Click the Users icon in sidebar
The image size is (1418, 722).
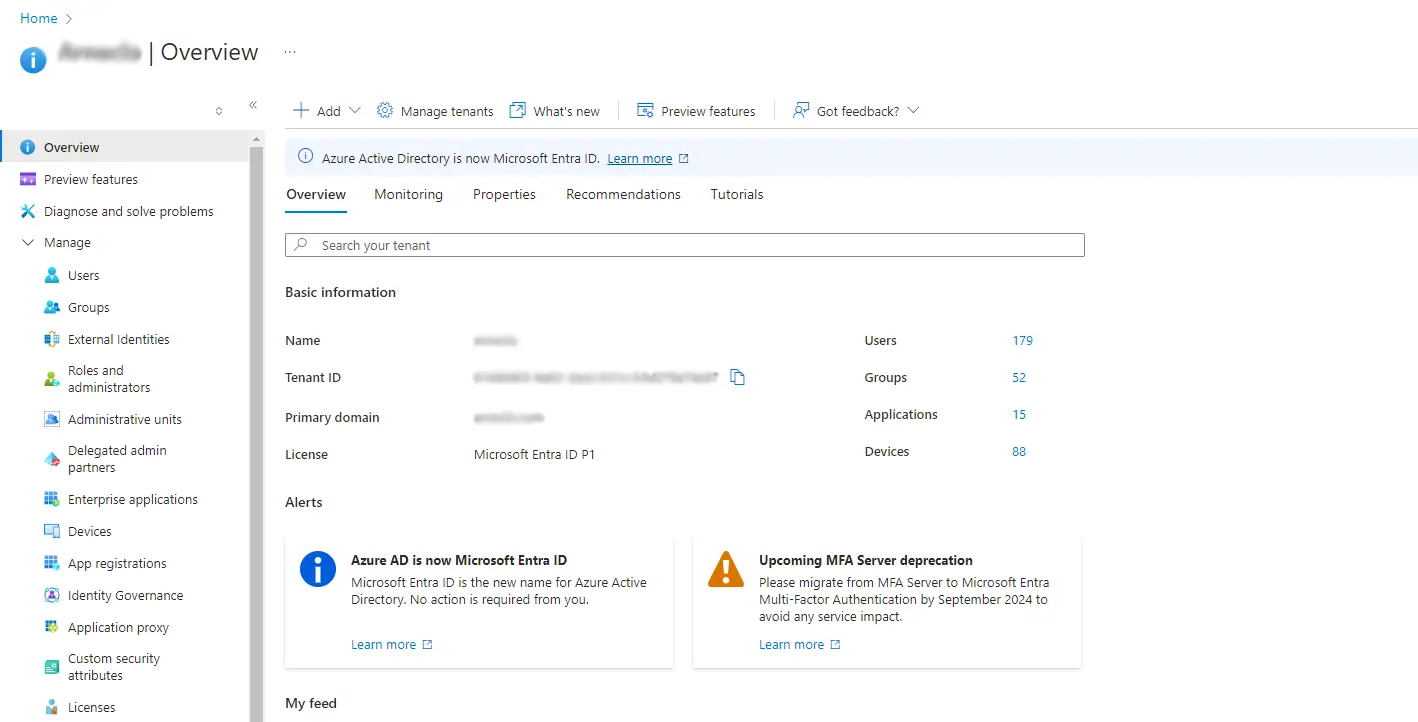52,275
